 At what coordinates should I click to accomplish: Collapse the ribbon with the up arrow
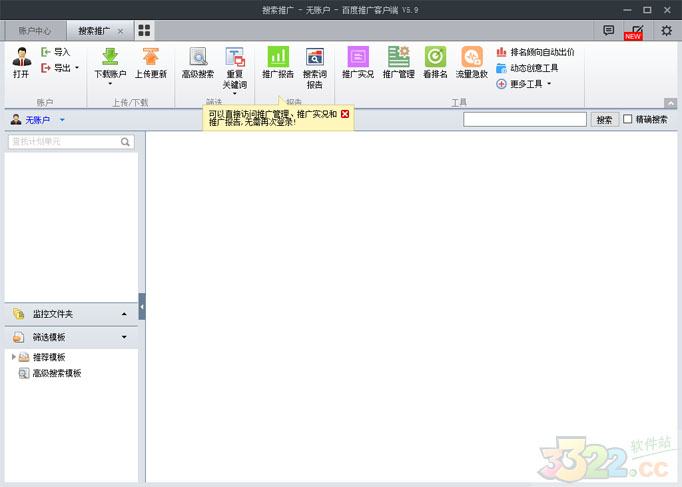[x=670, y=103]
